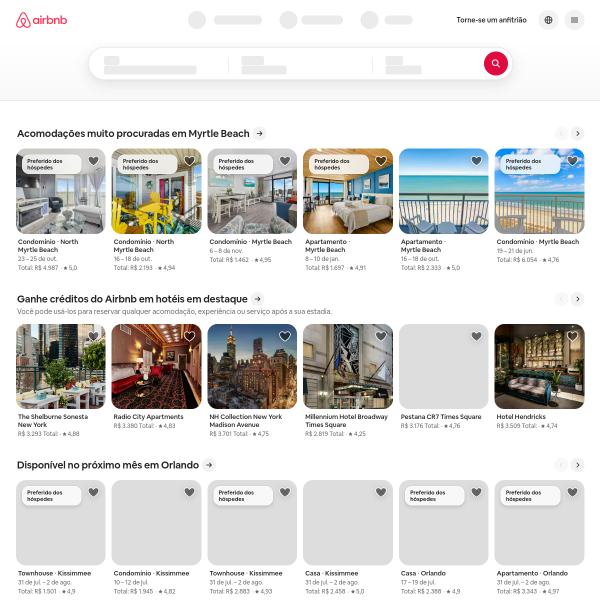This screenshot has width=600, height=600.
Task: Open the beach-view balcony apartment photo
Action: (x=443, y=191)
